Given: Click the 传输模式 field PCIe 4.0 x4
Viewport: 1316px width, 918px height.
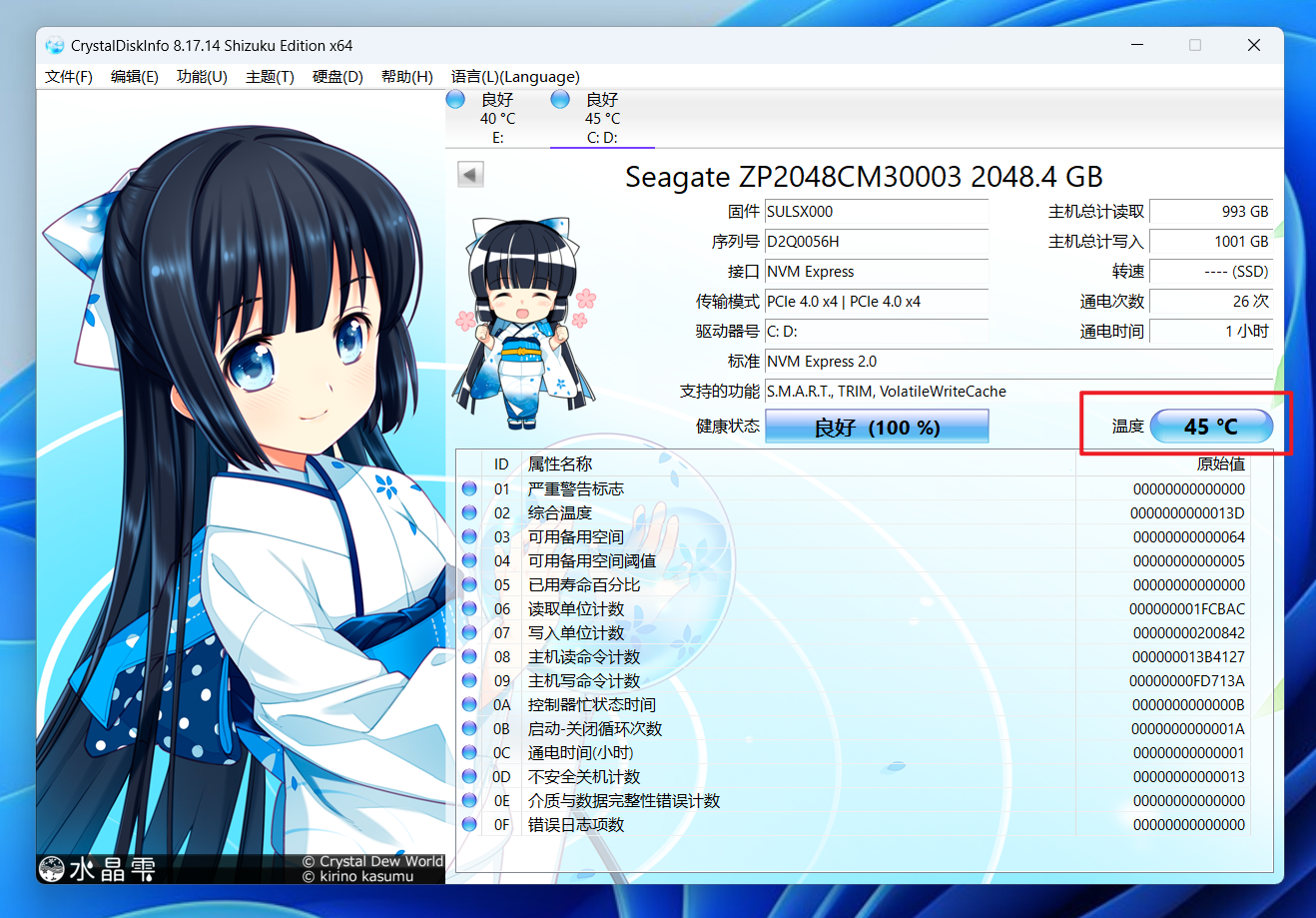Looking at the screenshot, I should (x=876, y=302).
